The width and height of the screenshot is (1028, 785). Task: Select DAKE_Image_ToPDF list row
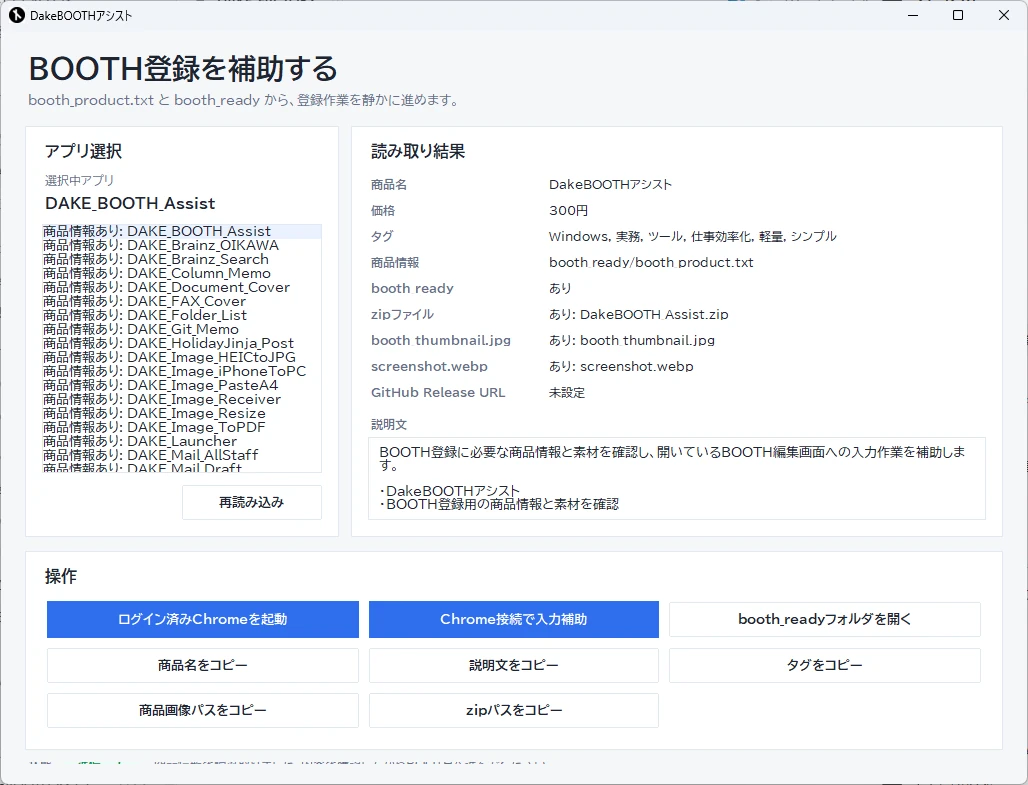click(x=182, y=427)
